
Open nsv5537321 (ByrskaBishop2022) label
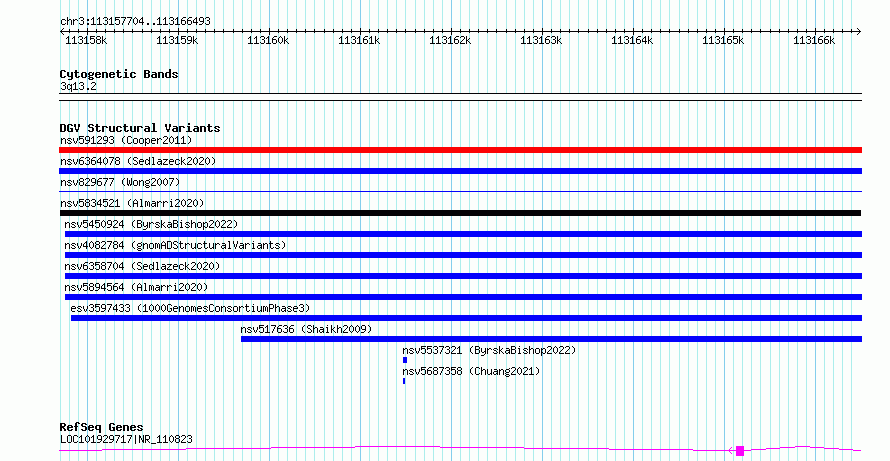click(489, 350)
